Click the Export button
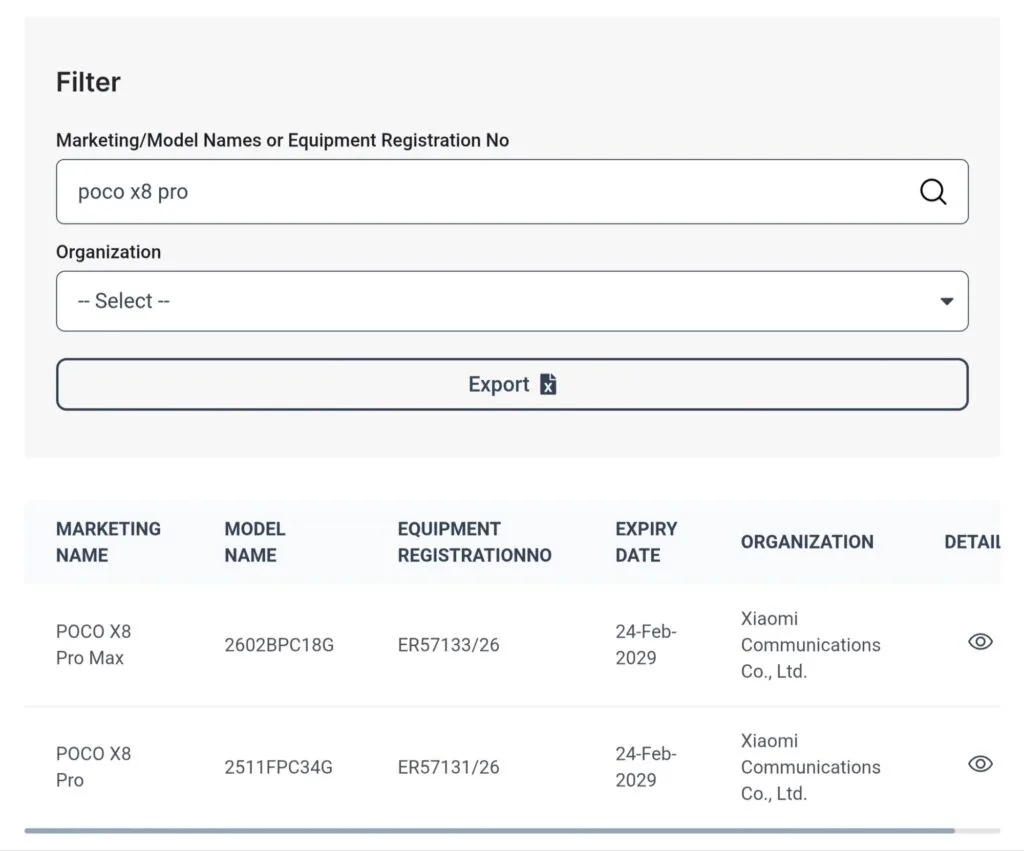This screenshot has height=851, width=1024. point(512,384)
